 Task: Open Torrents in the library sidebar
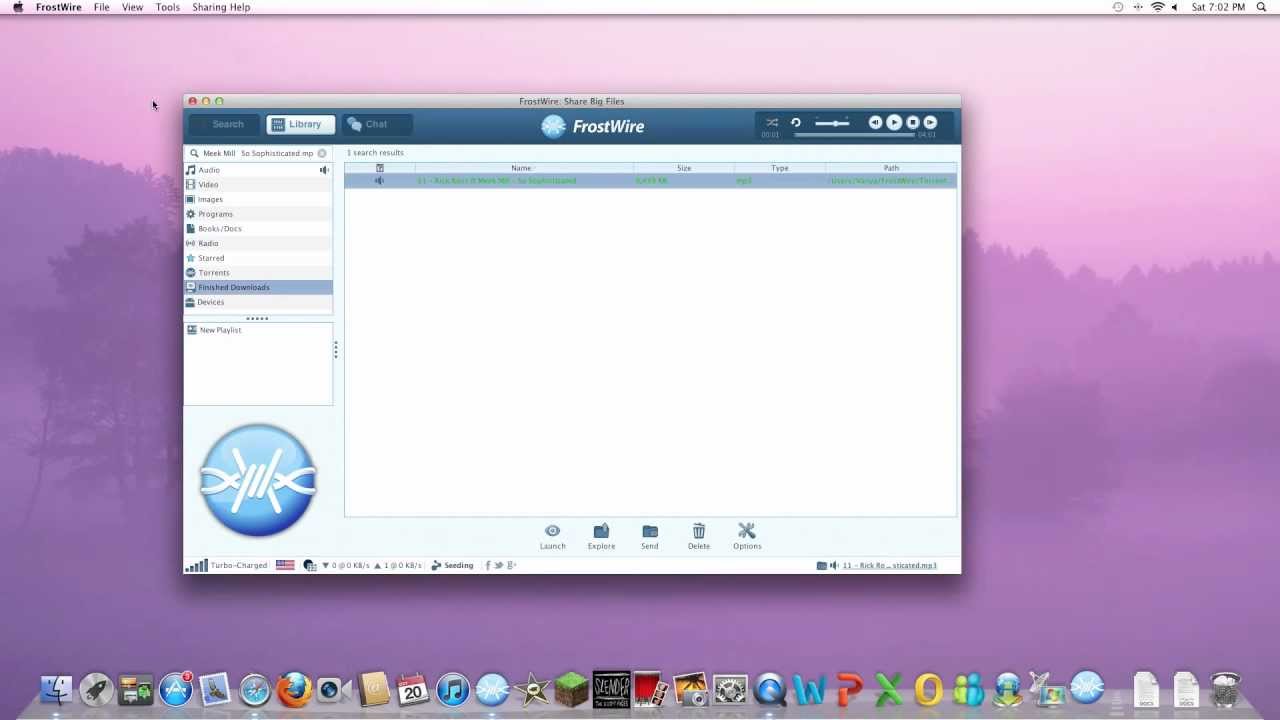(x=258, y=273)
